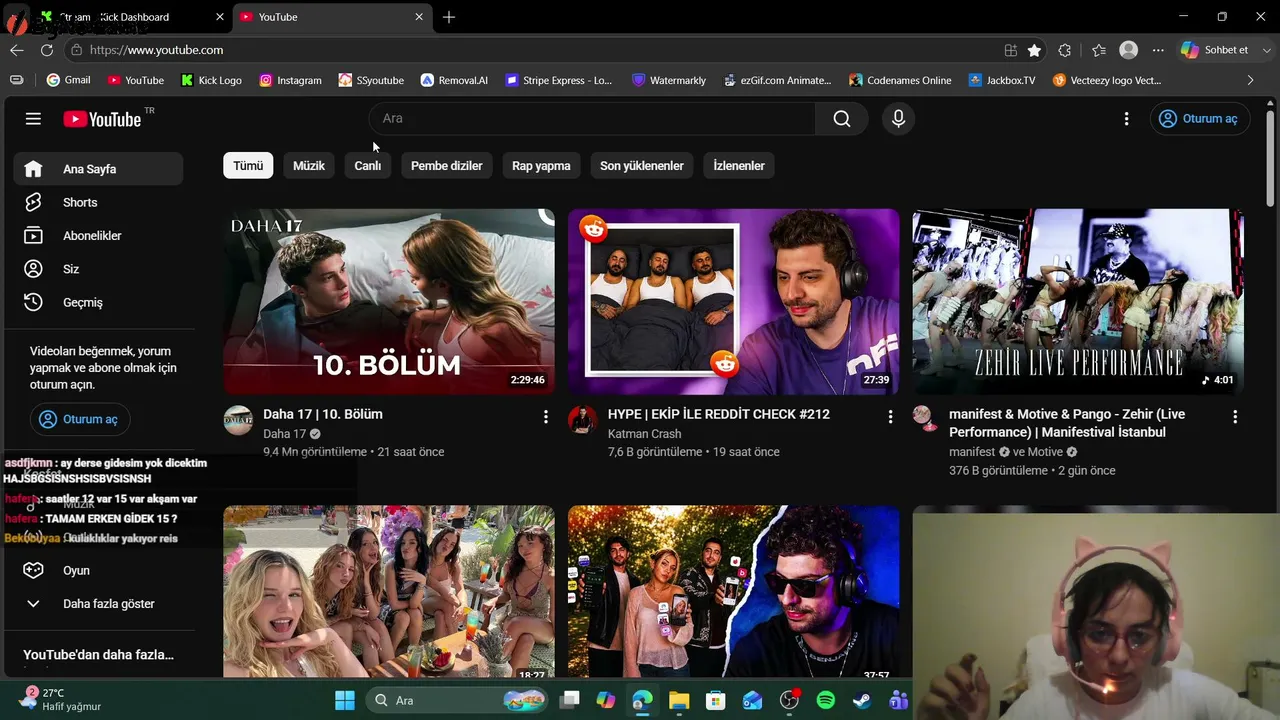Go to the YouTube logo home link
Viewport: 1280px width, 720px height.
coord(102,119)
